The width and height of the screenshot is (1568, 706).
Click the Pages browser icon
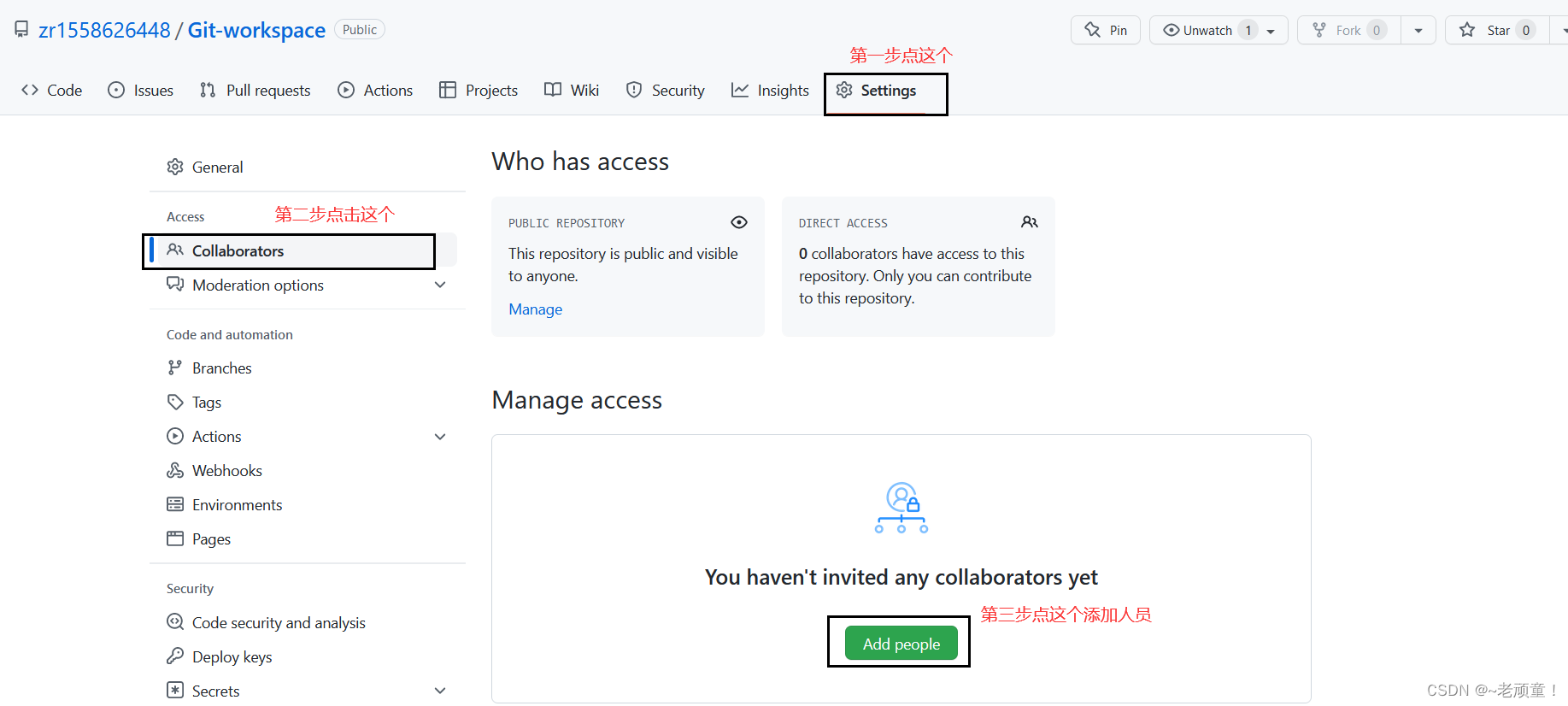click(x=175, y=538)
